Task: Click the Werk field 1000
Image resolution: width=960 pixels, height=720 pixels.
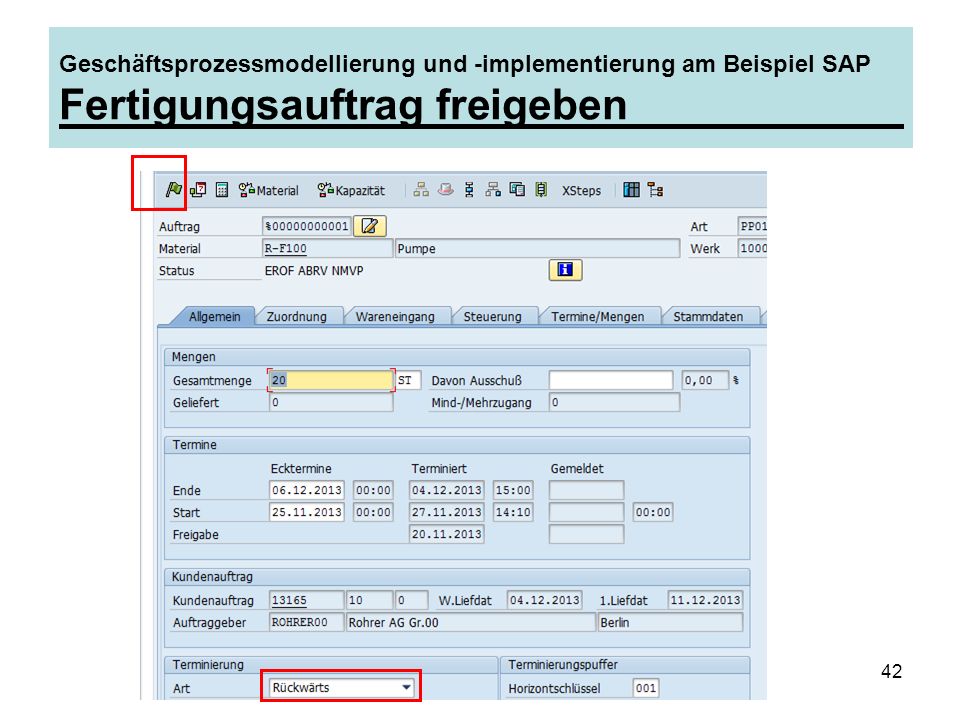Action: (x=752, y=249)
